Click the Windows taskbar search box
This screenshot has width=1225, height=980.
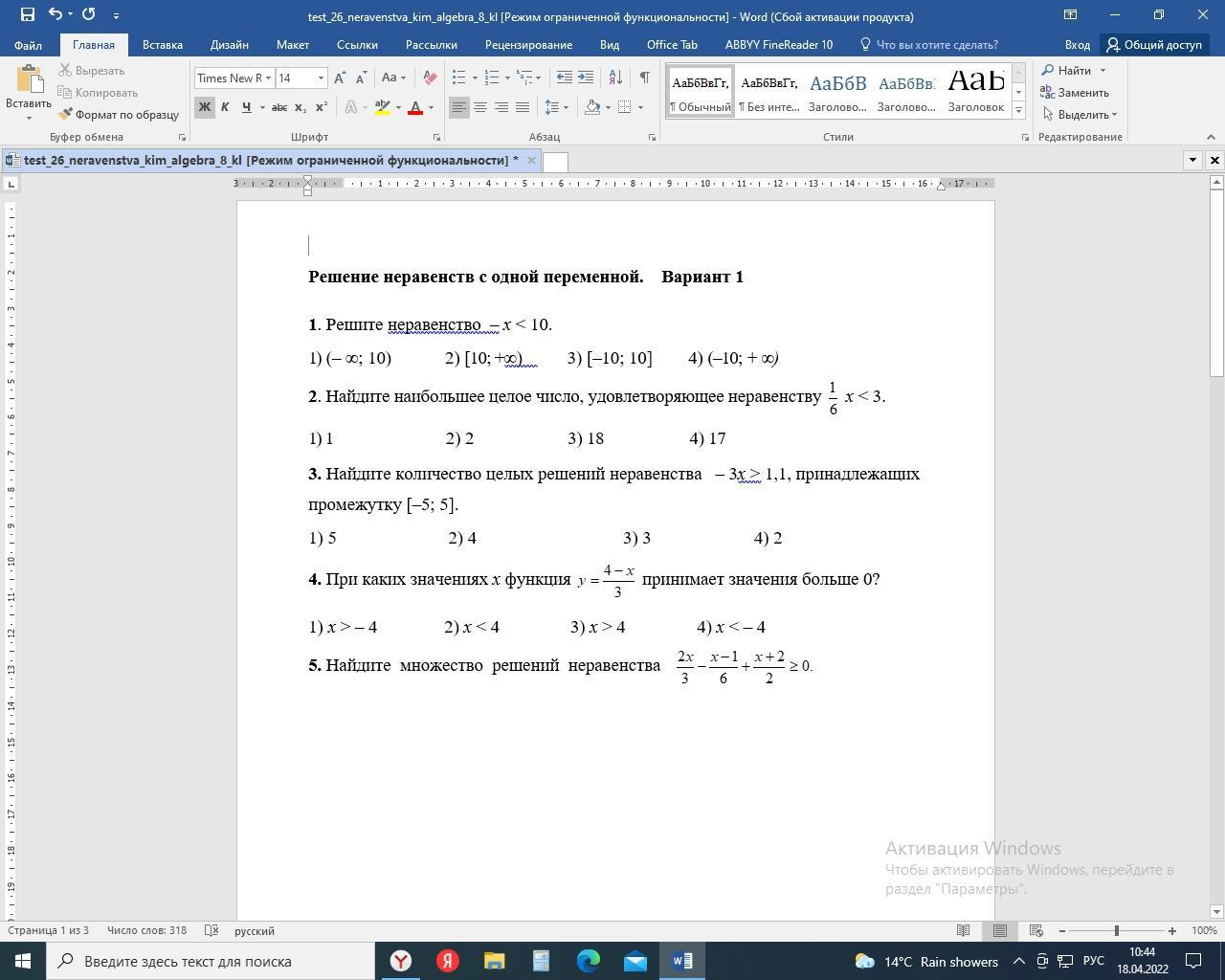[211, 961]
